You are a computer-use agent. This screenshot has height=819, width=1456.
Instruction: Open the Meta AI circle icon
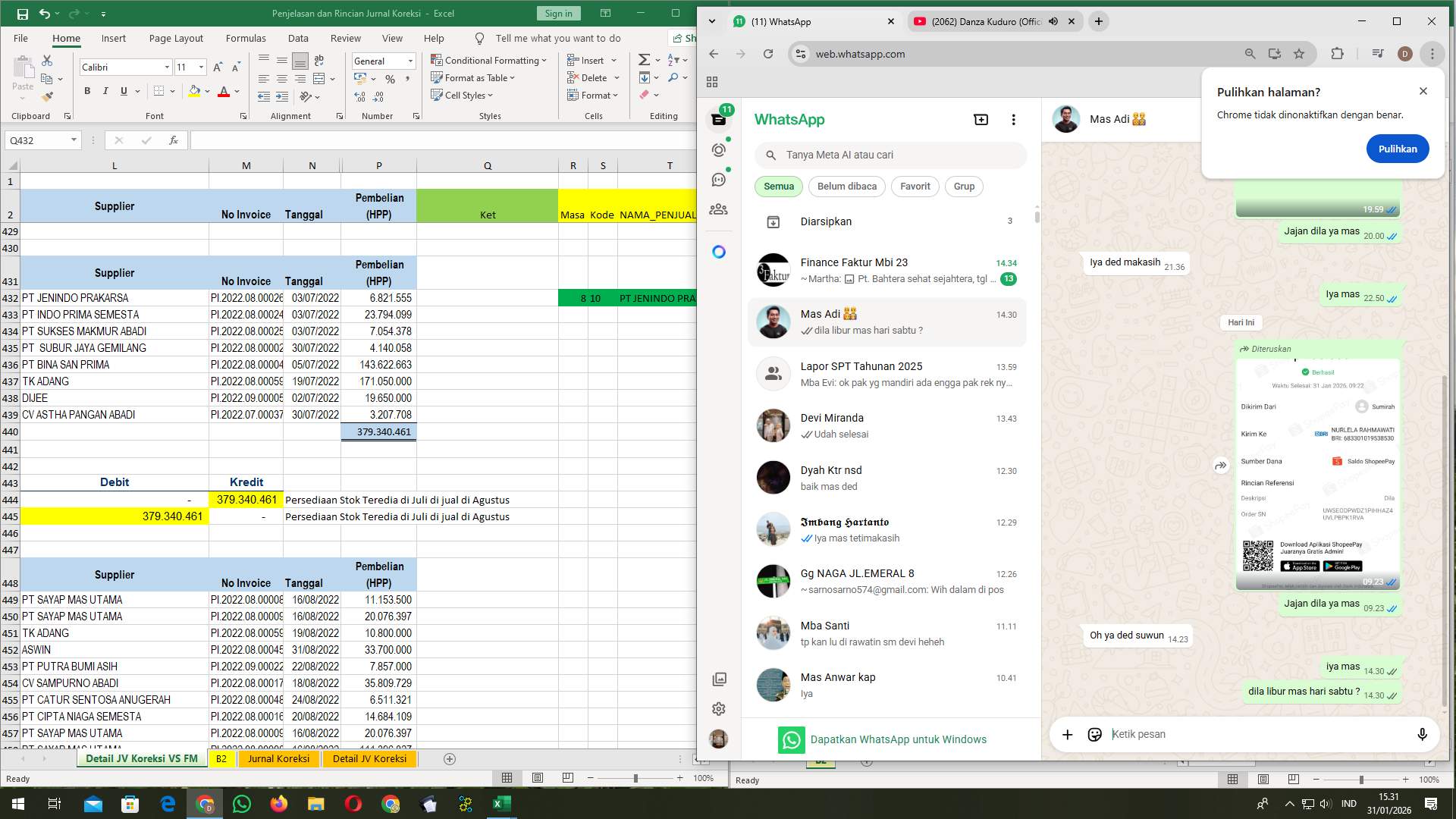(719, 252)
